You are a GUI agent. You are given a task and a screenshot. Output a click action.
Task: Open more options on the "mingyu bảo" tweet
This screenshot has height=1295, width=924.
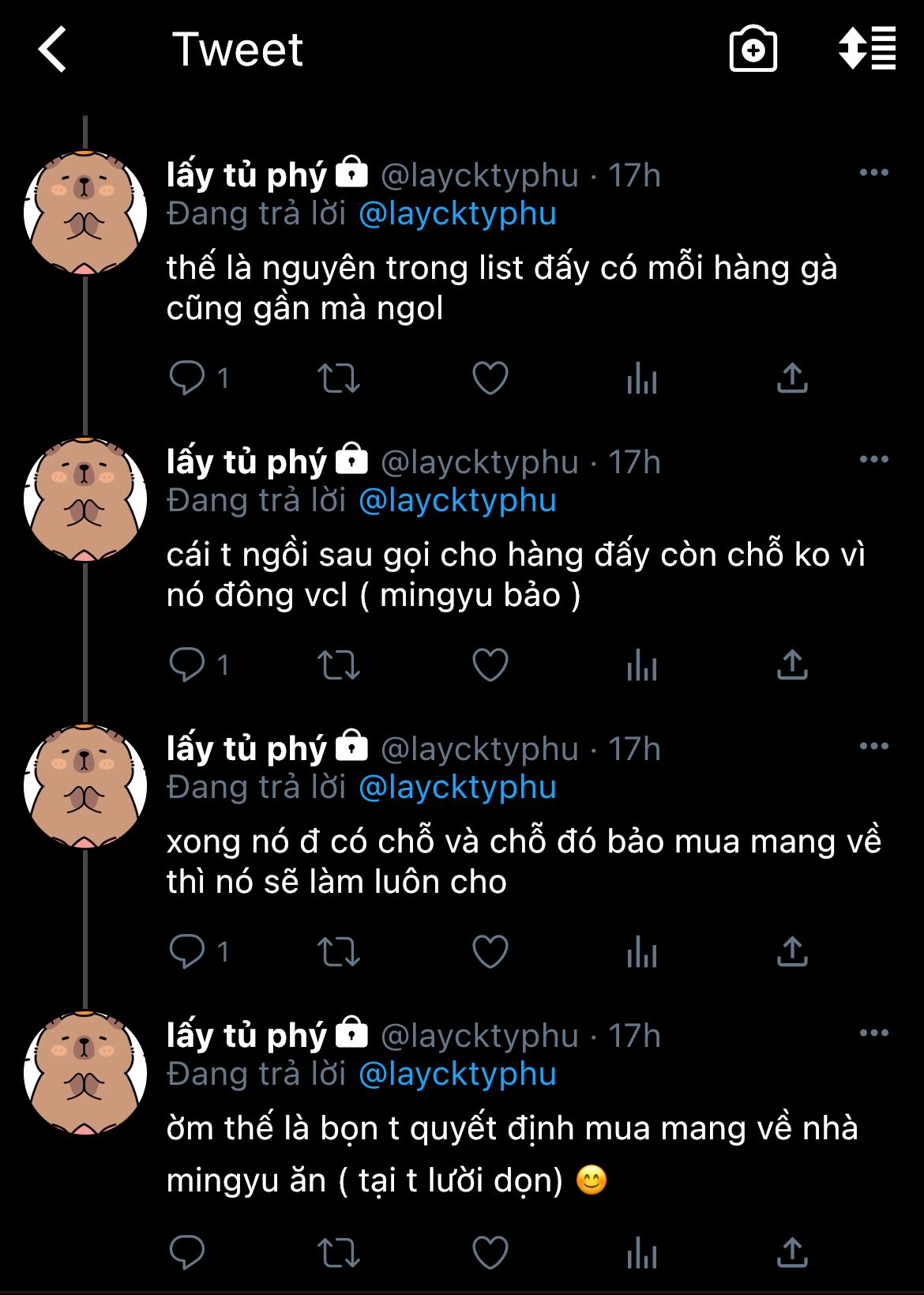[873, 460]
